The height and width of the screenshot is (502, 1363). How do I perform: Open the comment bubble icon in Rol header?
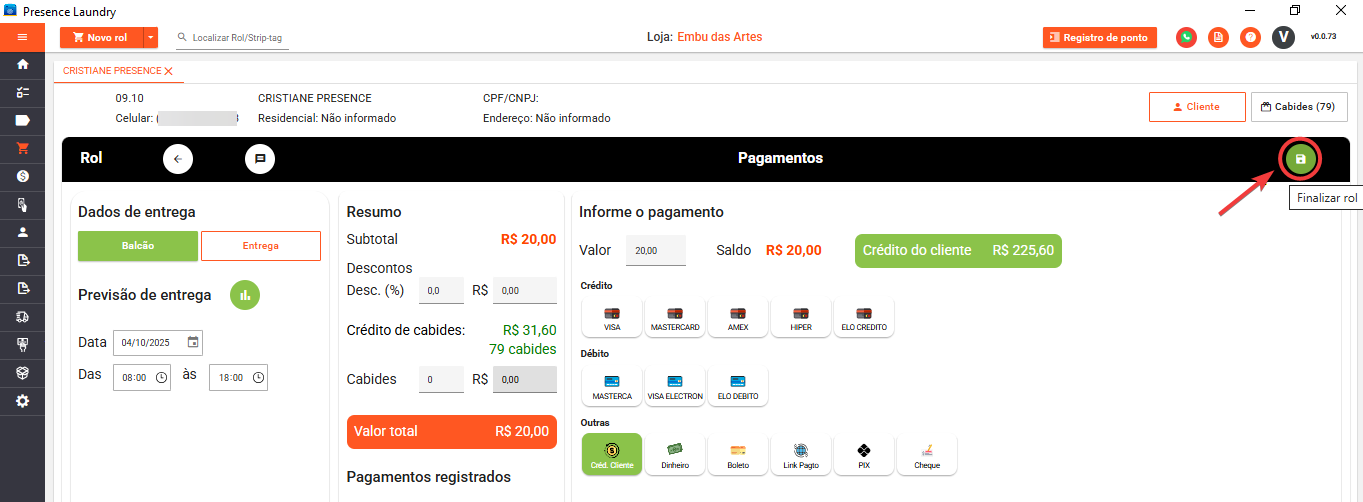(260, 159)
